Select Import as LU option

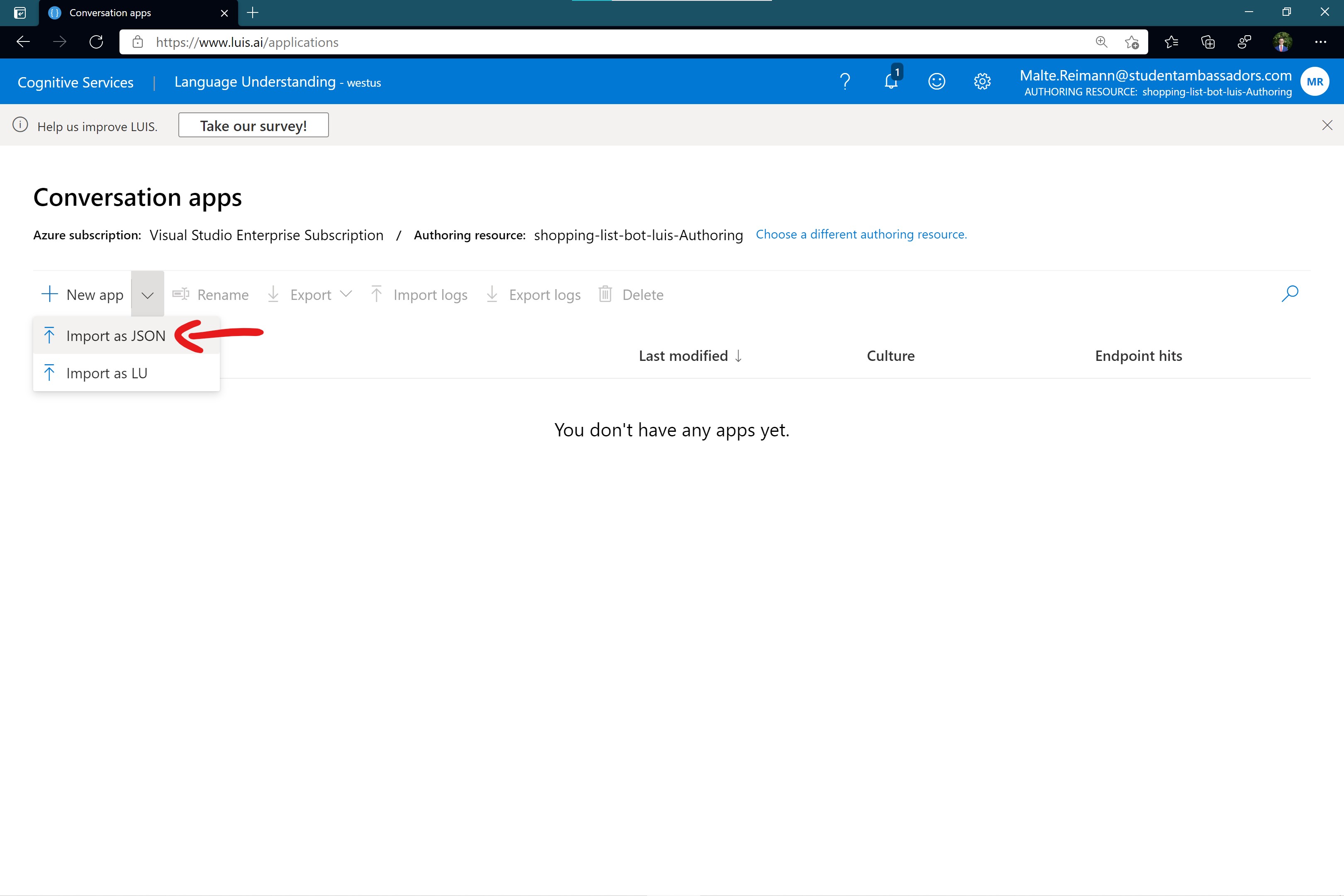(x=107, y=373)
